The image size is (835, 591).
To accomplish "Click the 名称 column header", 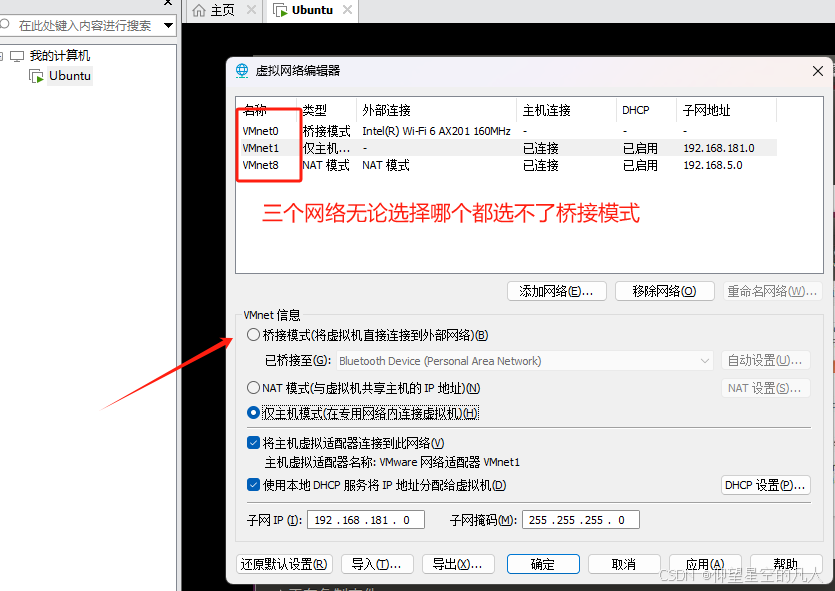I will [267, 110].
